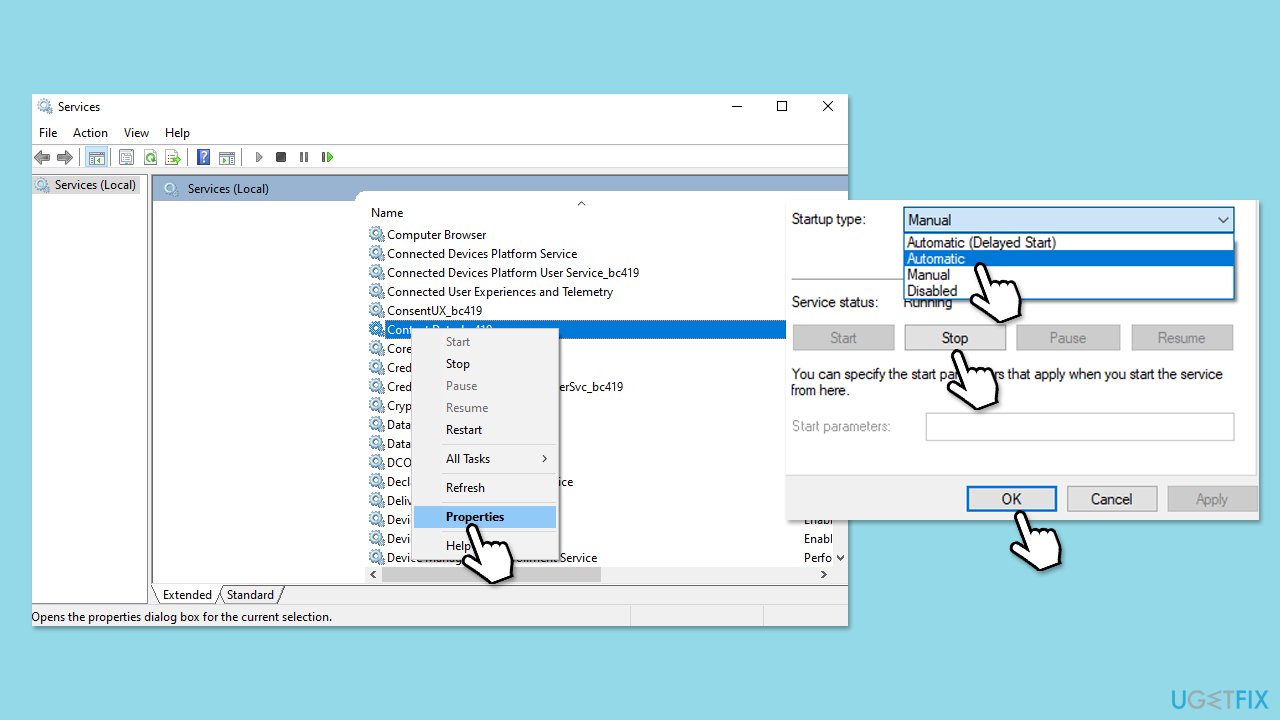
Task: Open the View menu
Action: [x=136, y=133]
